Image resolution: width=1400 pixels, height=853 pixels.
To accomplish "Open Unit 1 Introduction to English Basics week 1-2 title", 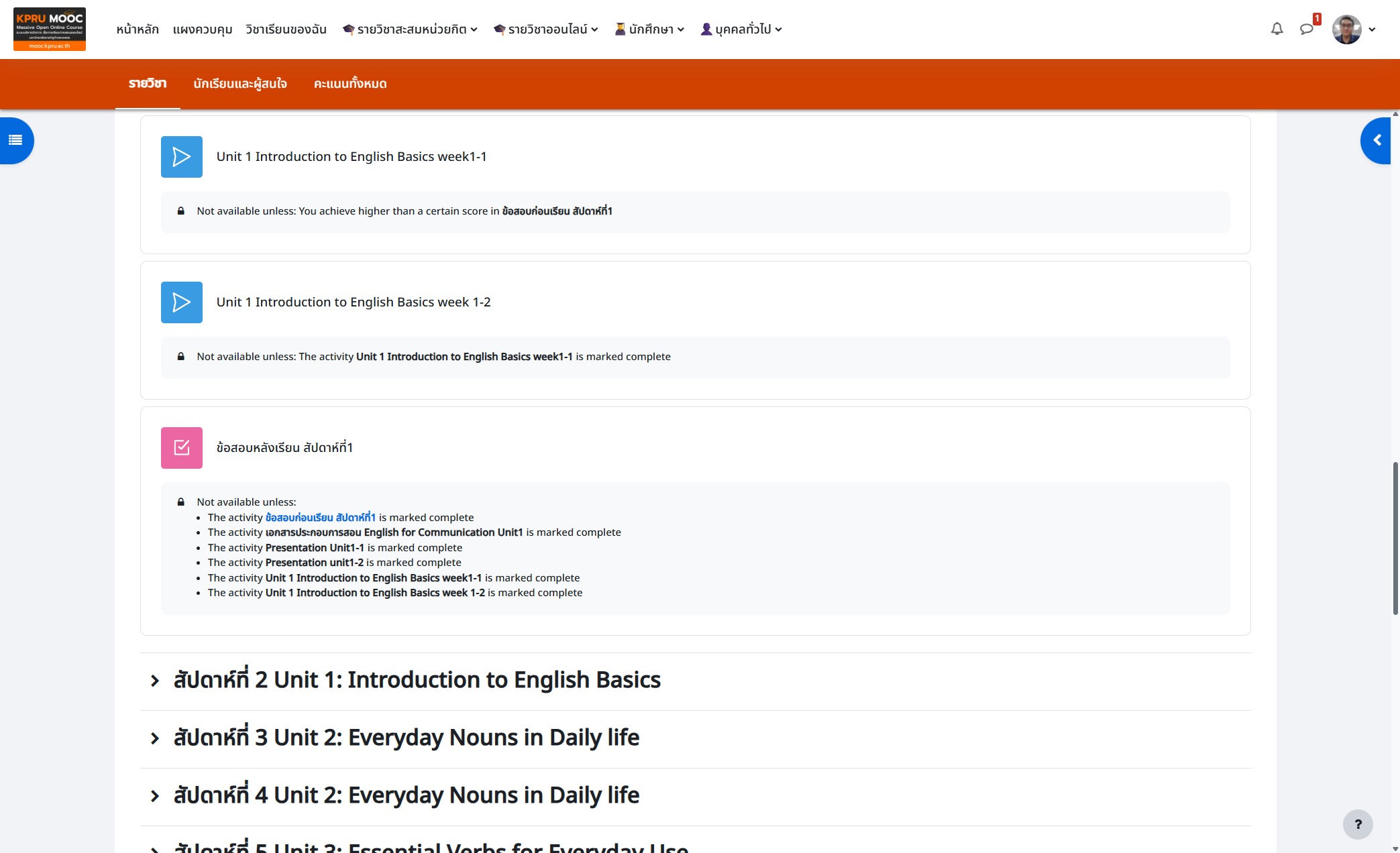I will (354, 302).
